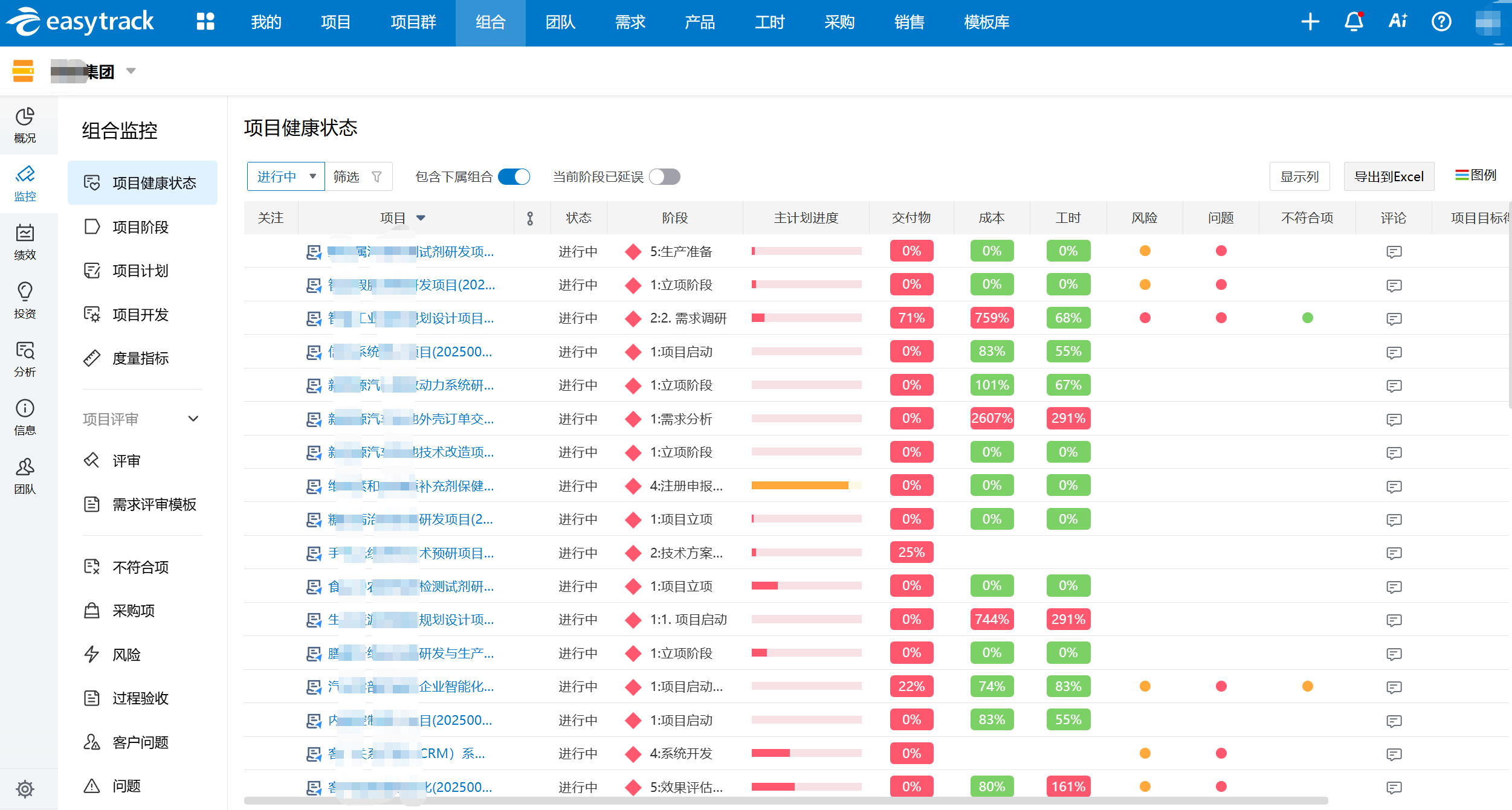
Task: Select 绩效 in left sidebar
Action: pos(25,241)
